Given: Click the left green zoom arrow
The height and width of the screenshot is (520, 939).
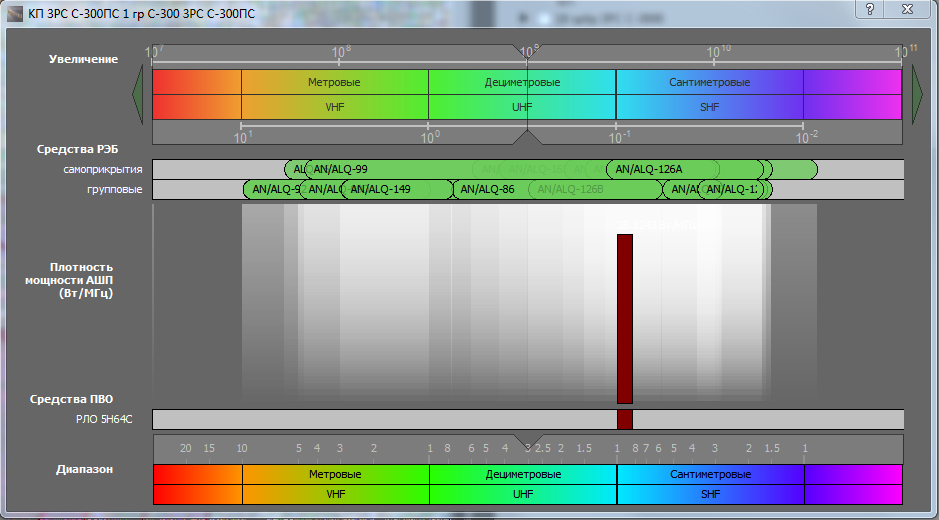Looking at the screenshot, I should (138, 95).
